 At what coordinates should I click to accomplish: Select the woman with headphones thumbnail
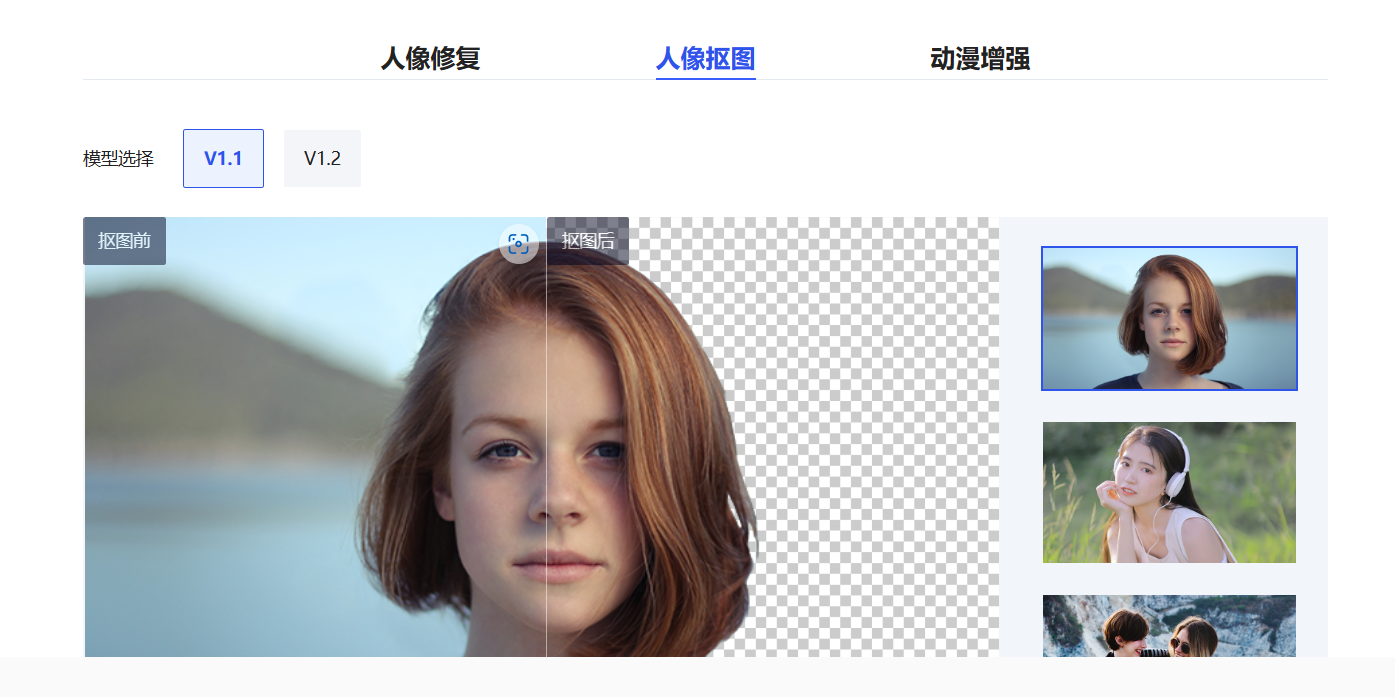click(x=1169, y=492)
